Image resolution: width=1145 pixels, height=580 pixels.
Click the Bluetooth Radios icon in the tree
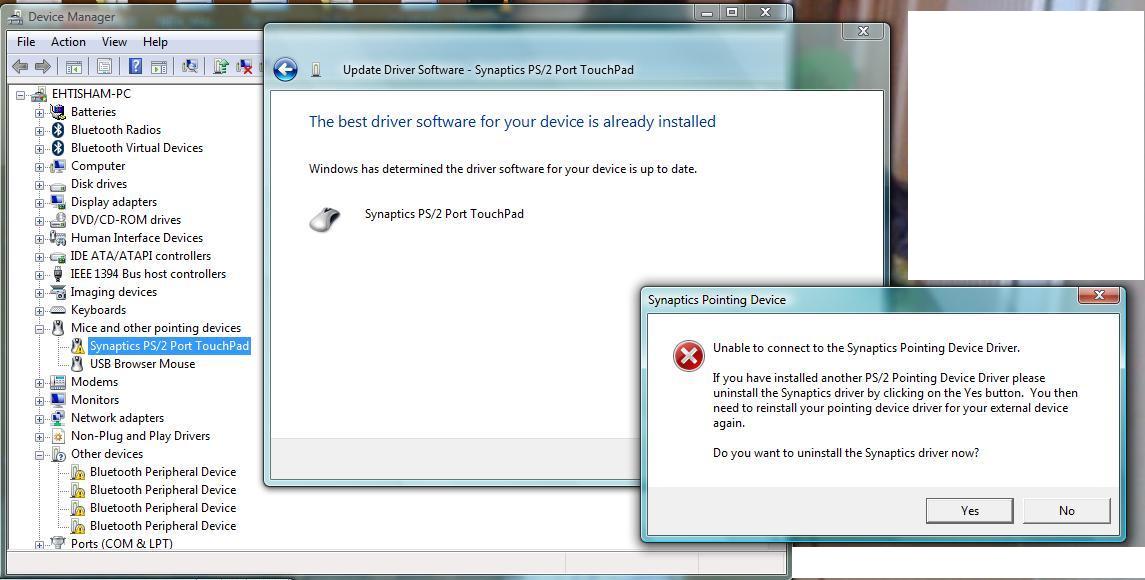(x=58, y=130)
